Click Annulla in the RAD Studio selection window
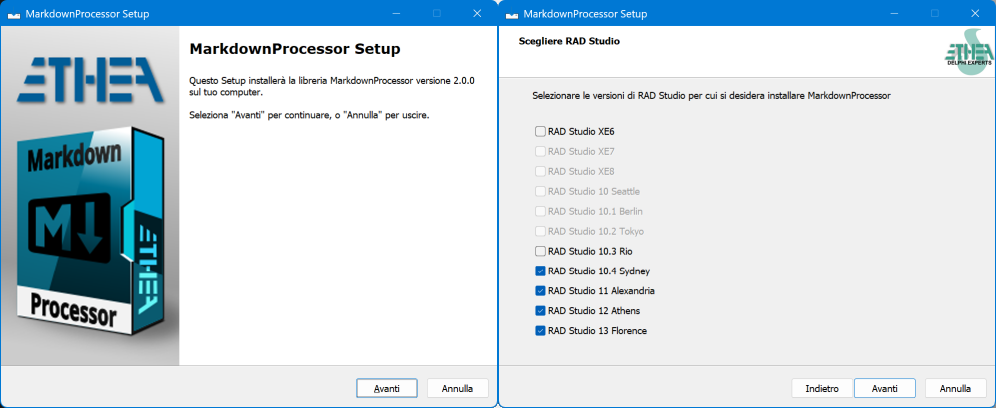This screenshot has width=996, height=408. pos(955,388)
